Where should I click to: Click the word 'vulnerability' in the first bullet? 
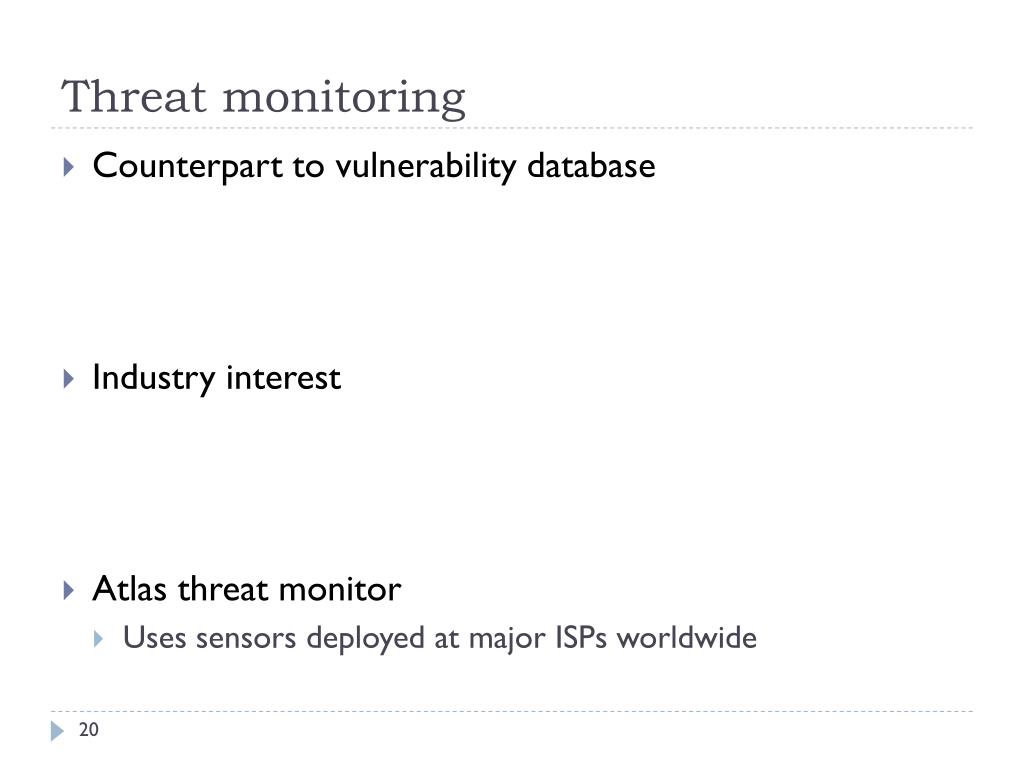[x=425, y=167]
